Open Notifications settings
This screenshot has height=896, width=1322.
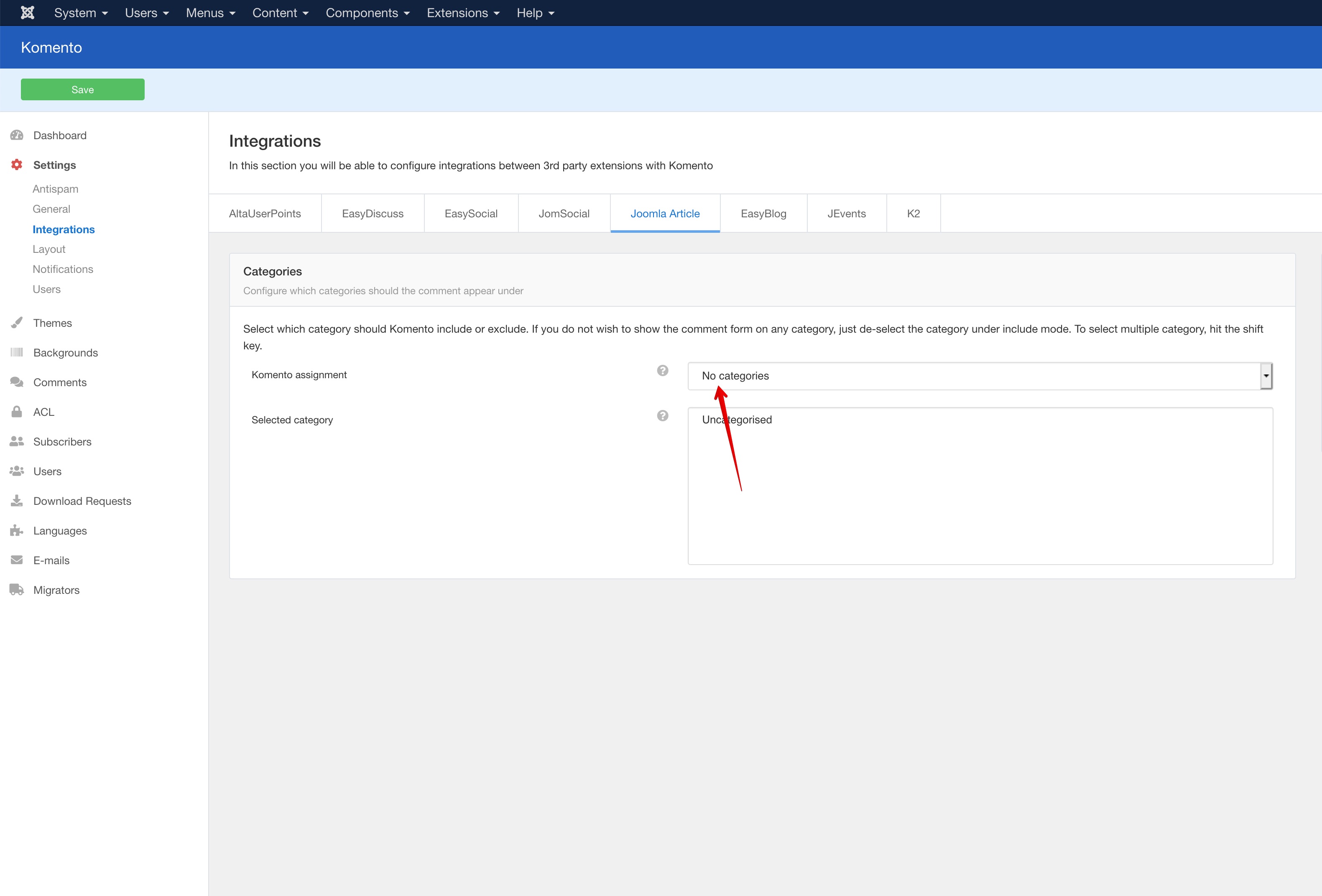(x=63, y=269)
